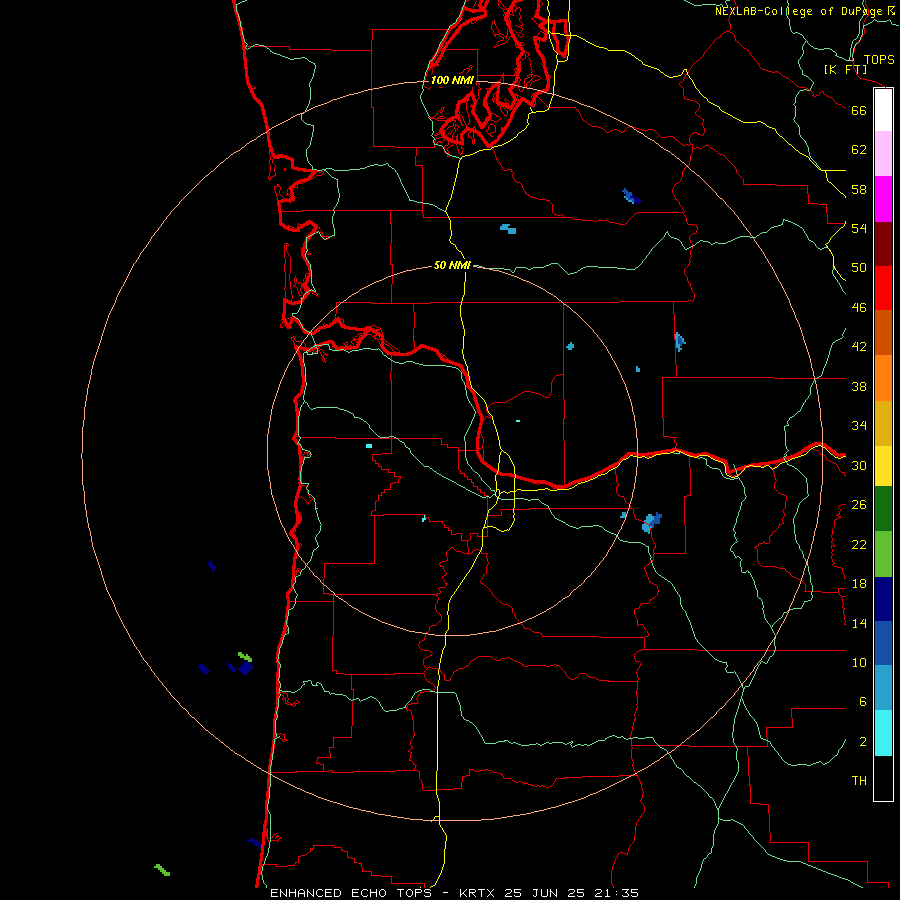The height and width of the screenshot is (900, 900).
Task: Click the "NEXLAB-College of DuPage" credit text
Action: point(798,11)
